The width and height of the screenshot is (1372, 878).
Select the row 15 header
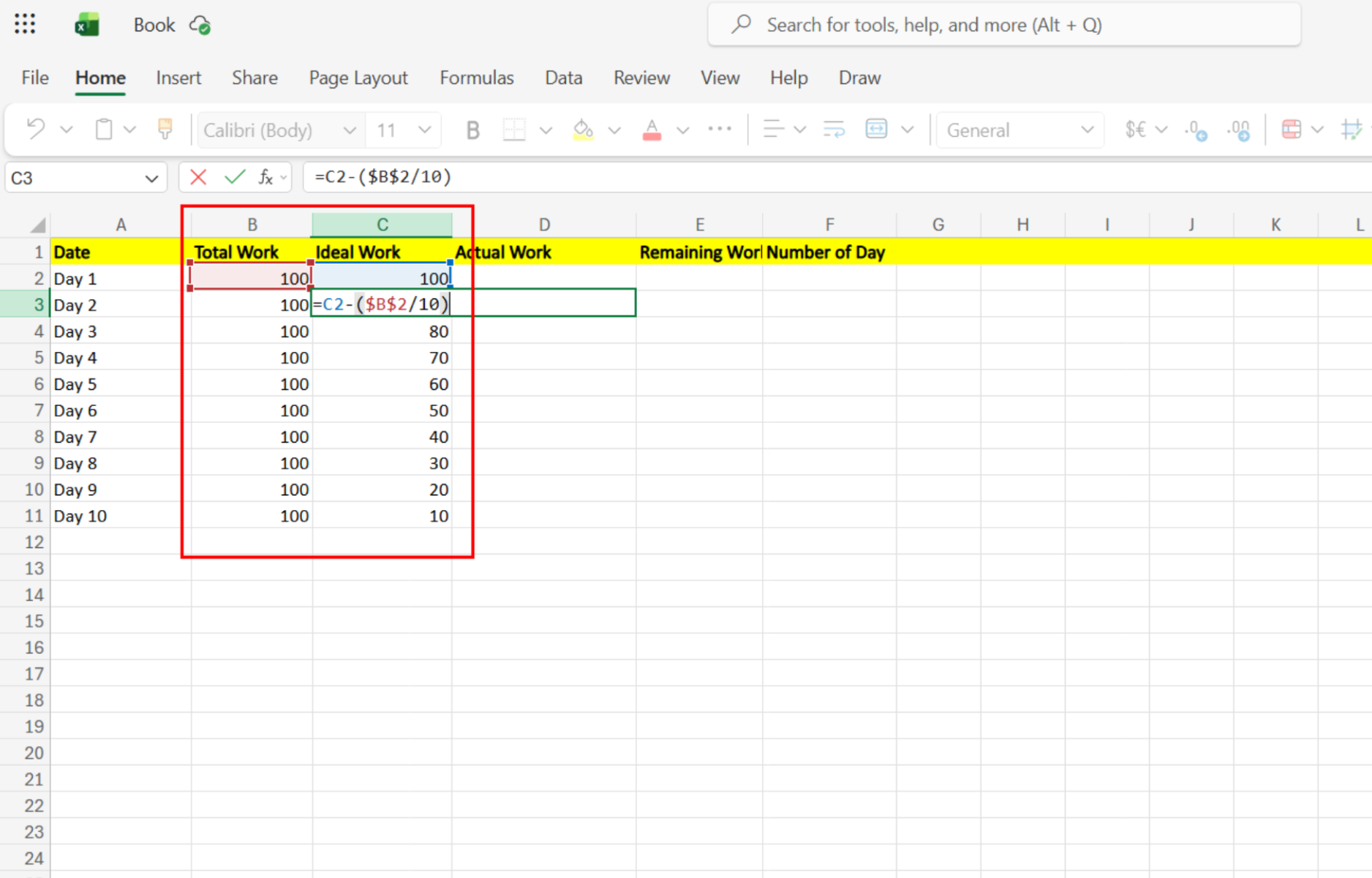pos(25,621)
